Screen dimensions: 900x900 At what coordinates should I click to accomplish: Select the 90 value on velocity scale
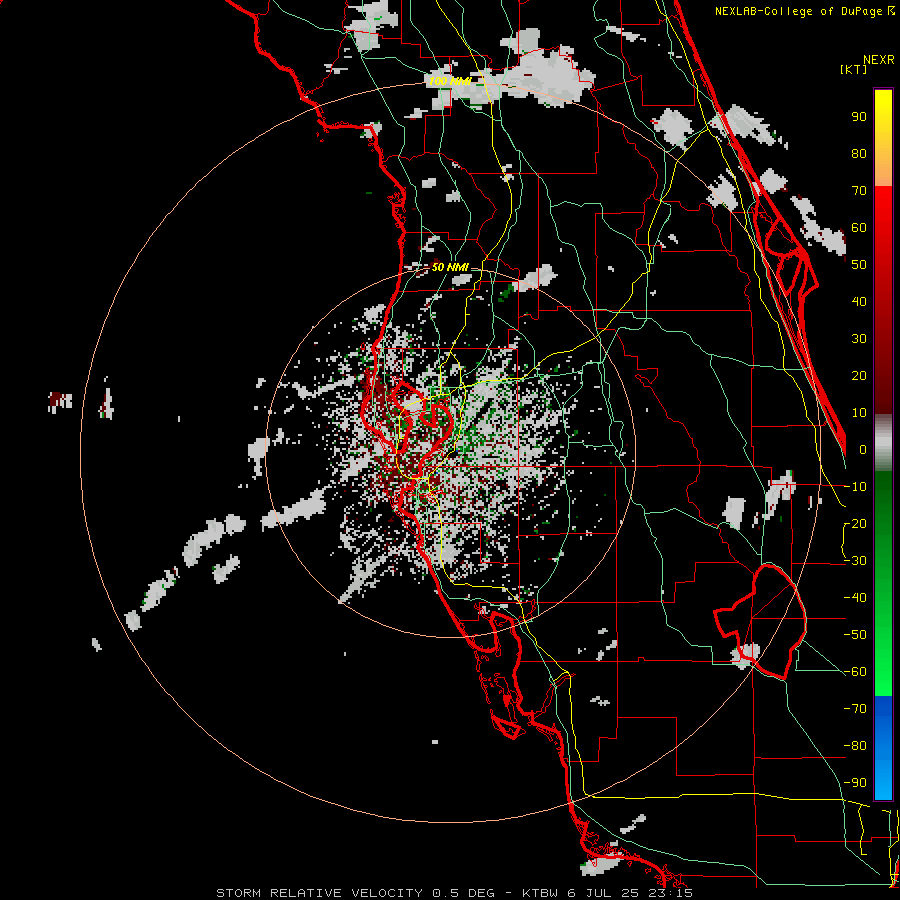click(x=859, y=117)
